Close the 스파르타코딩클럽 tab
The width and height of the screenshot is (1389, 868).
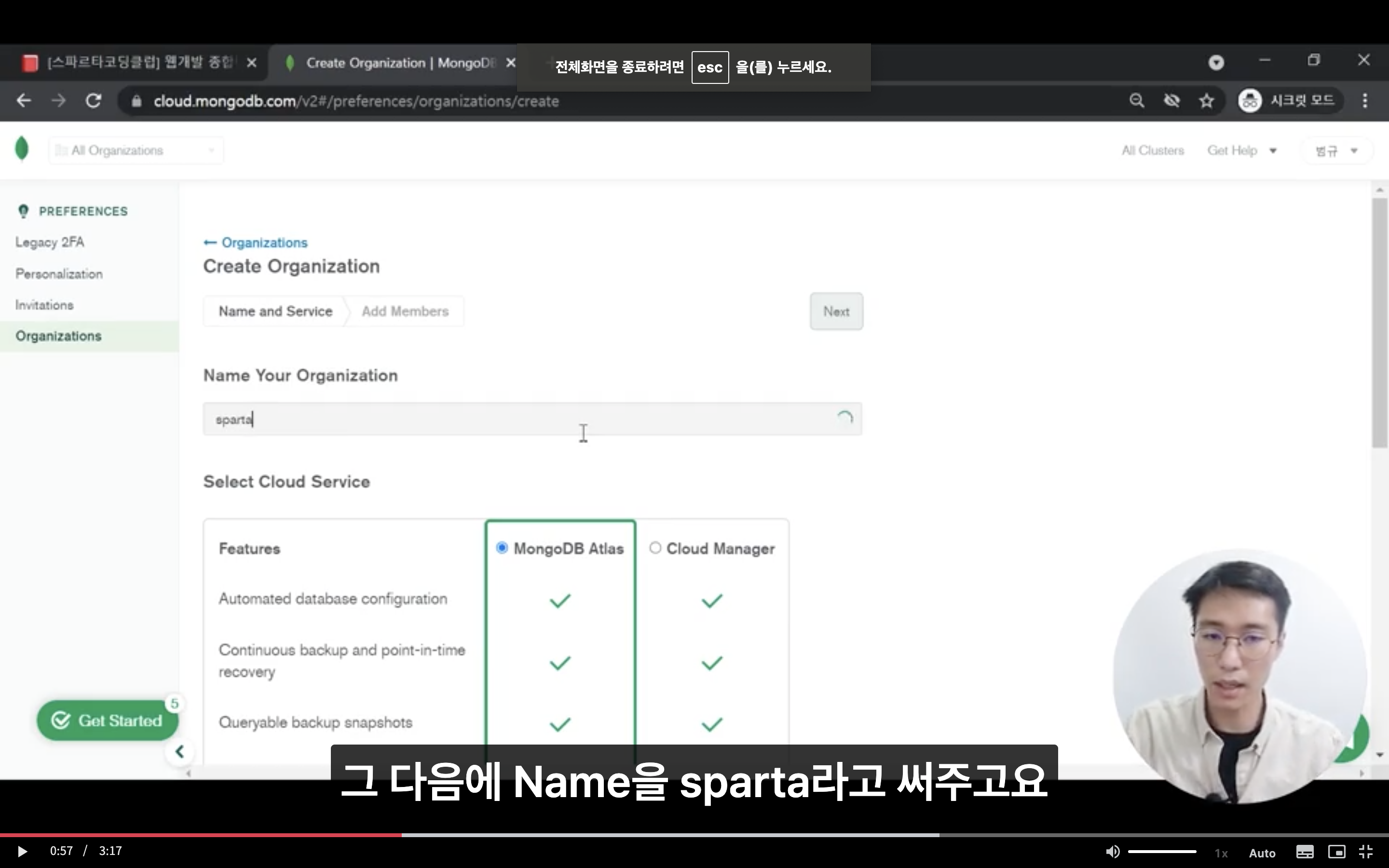coord(251,63)
